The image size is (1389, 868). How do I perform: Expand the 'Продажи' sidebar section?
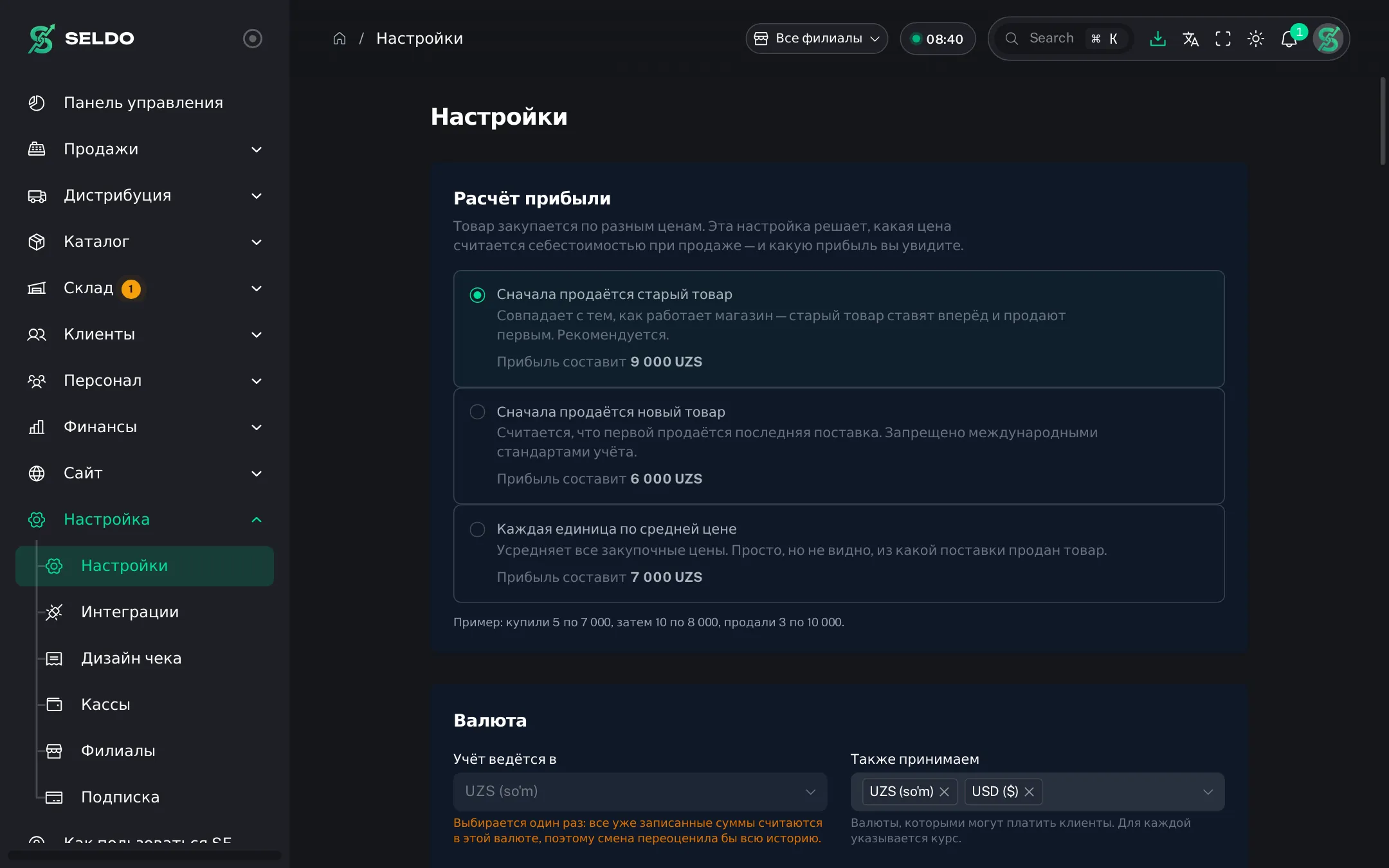point(145,149)
